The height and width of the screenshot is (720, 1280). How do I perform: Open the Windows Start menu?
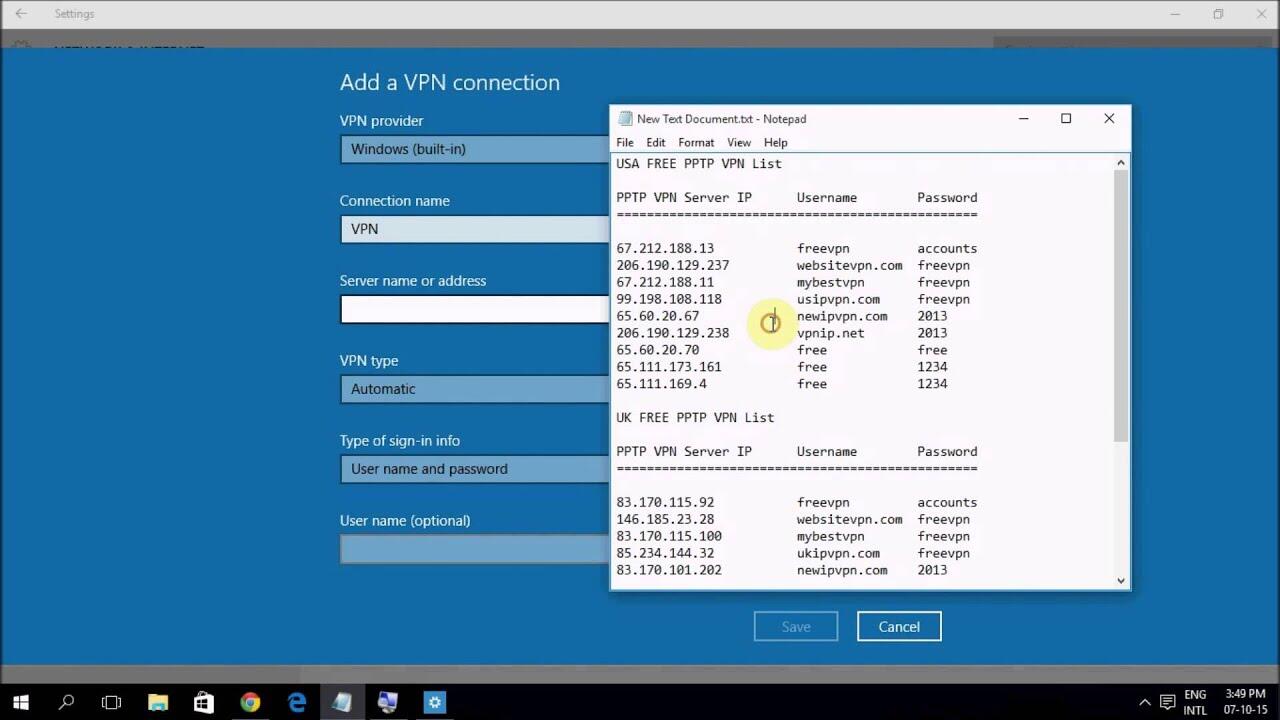[20, 702]
